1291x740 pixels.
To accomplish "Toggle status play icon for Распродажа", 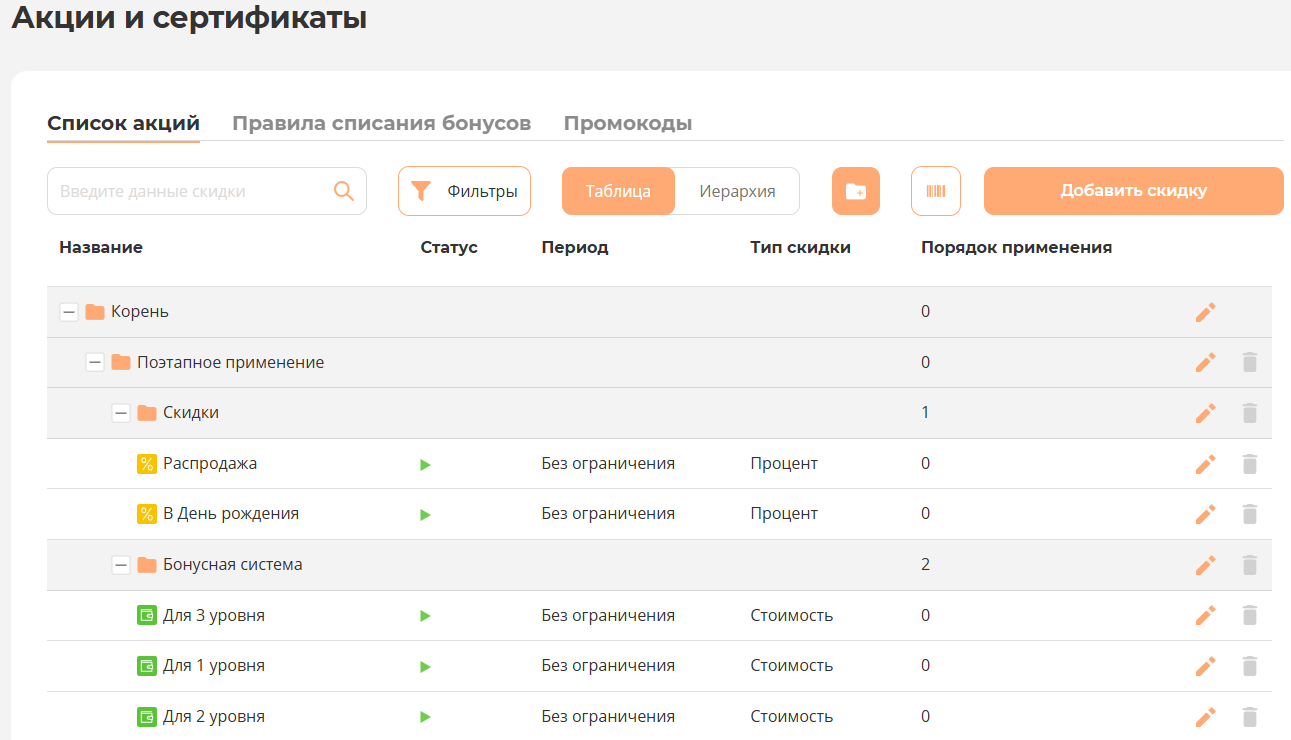I will (x=425, y=464).
